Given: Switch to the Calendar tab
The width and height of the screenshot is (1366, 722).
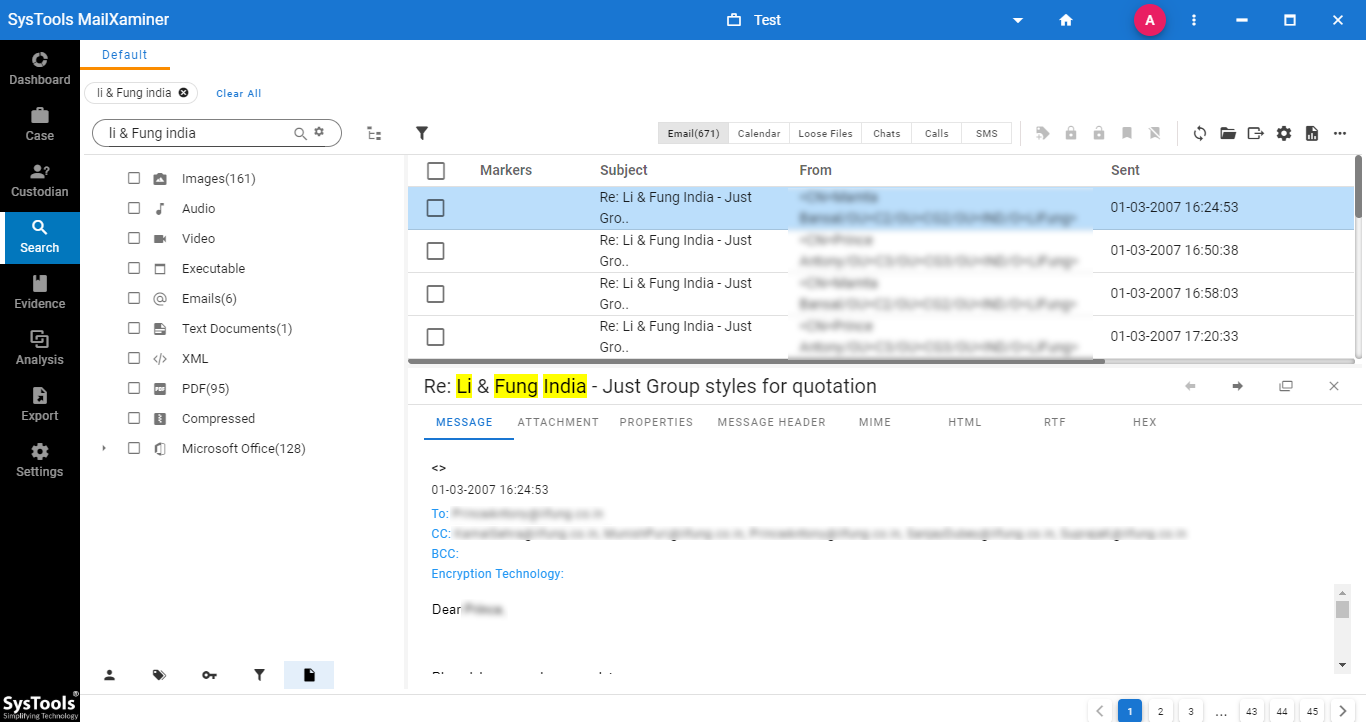Looking at the screenshot, I should pos(759,133).
